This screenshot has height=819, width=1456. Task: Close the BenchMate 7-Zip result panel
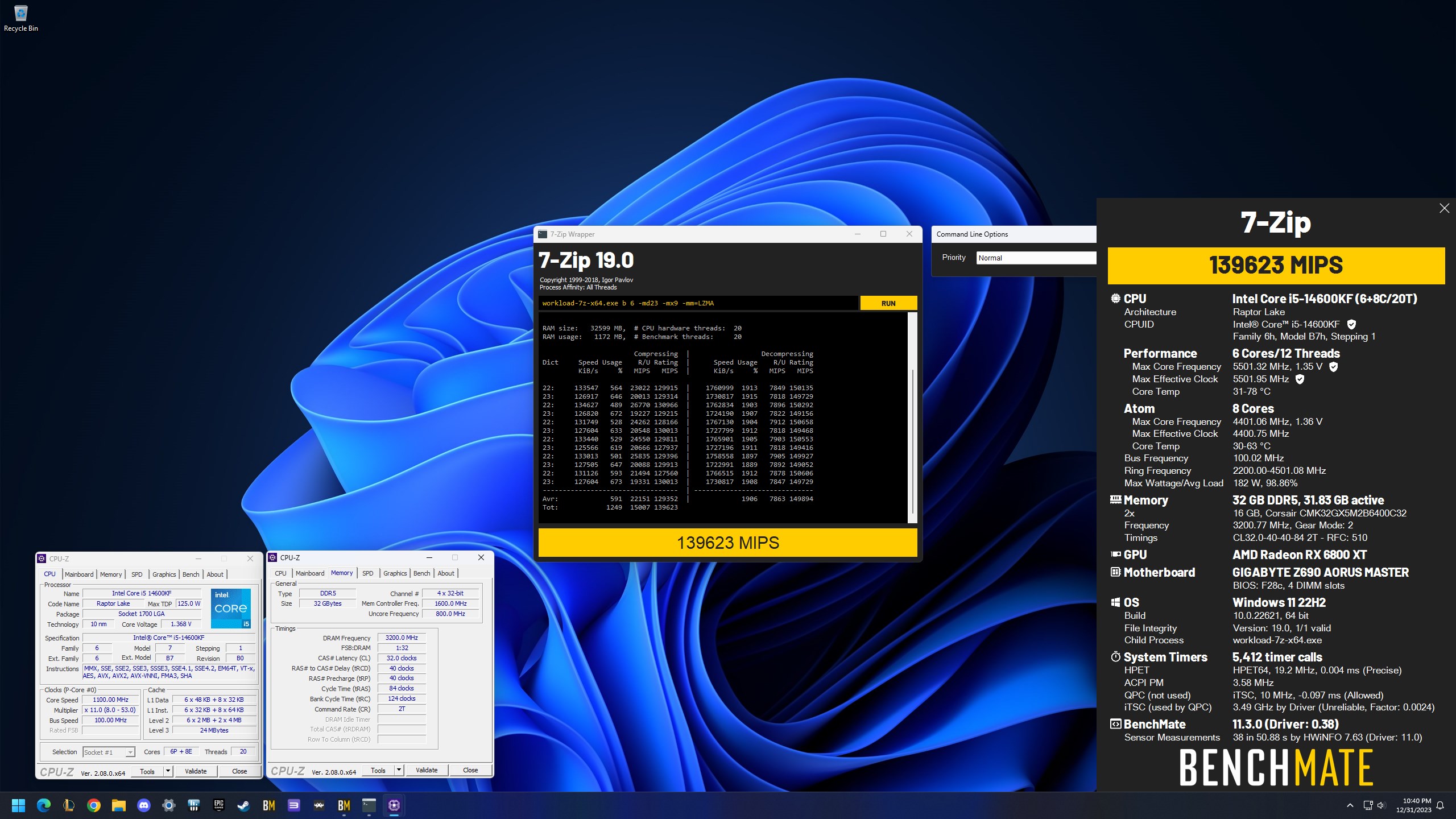tap(1444, 208)
